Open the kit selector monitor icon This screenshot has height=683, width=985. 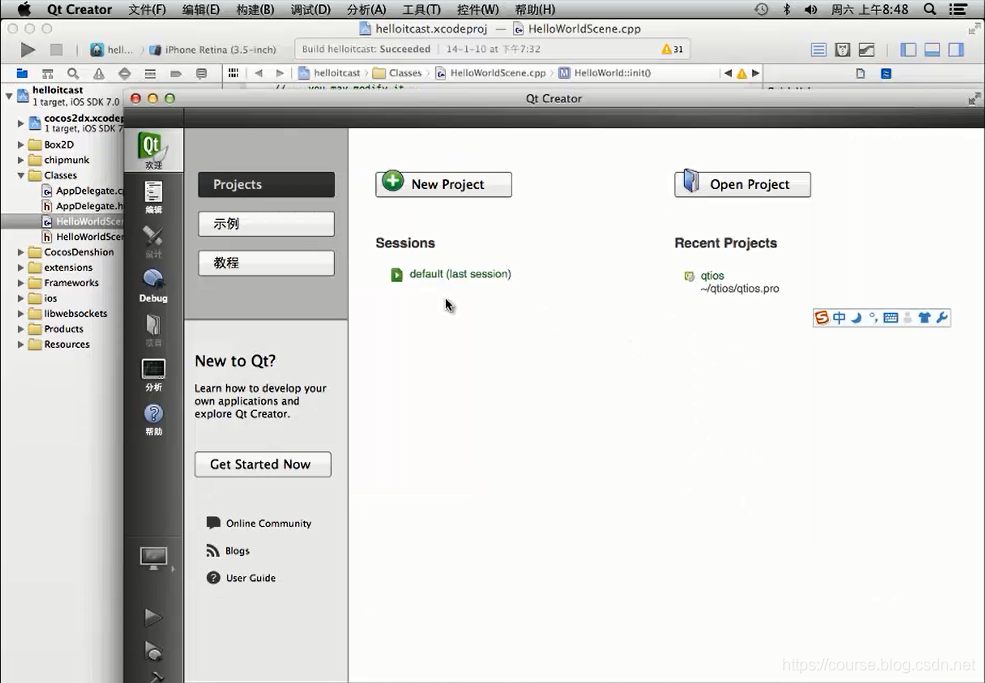(153, 558)
